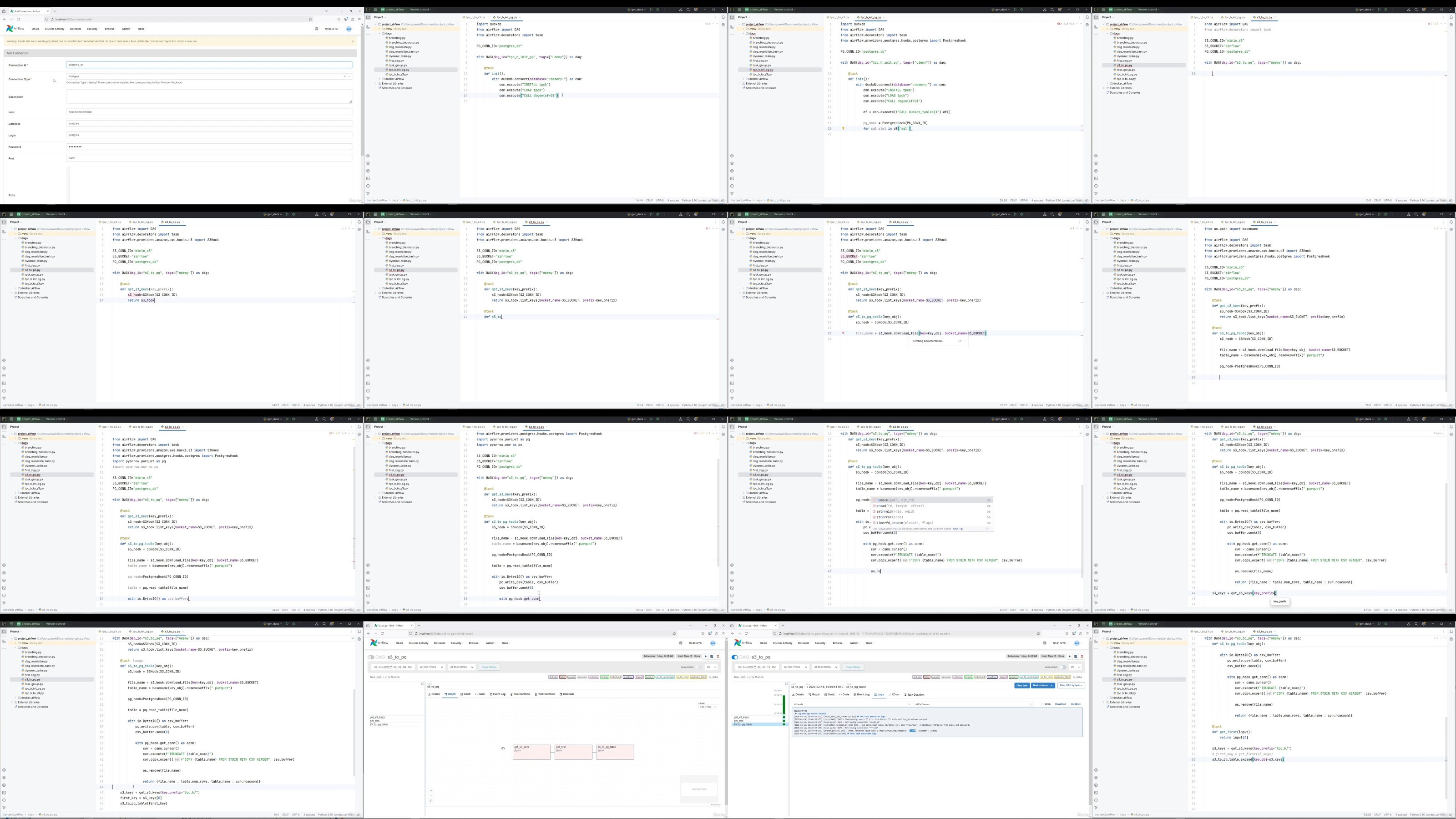Delete the DAG with trash icon on Graph page
Image resolution: width=1456 pixels, height=819 pixels.
[718, 656]
